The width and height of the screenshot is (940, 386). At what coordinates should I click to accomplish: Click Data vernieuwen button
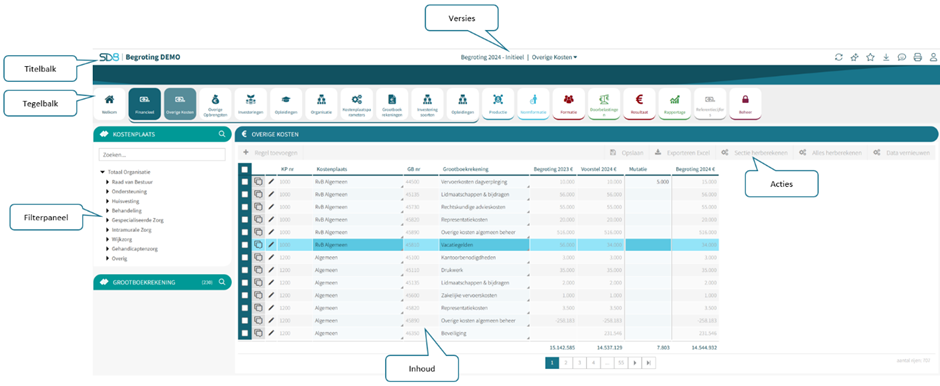[901, 153]
